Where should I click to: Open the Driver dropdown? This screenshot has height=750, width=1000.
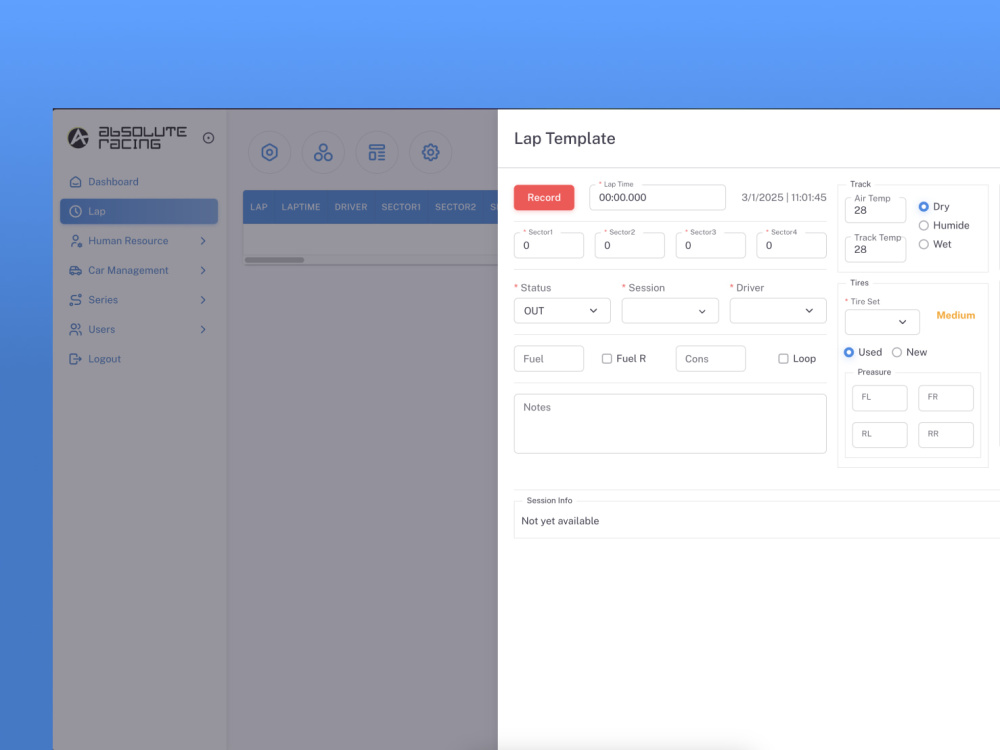(x=778, y=311)
